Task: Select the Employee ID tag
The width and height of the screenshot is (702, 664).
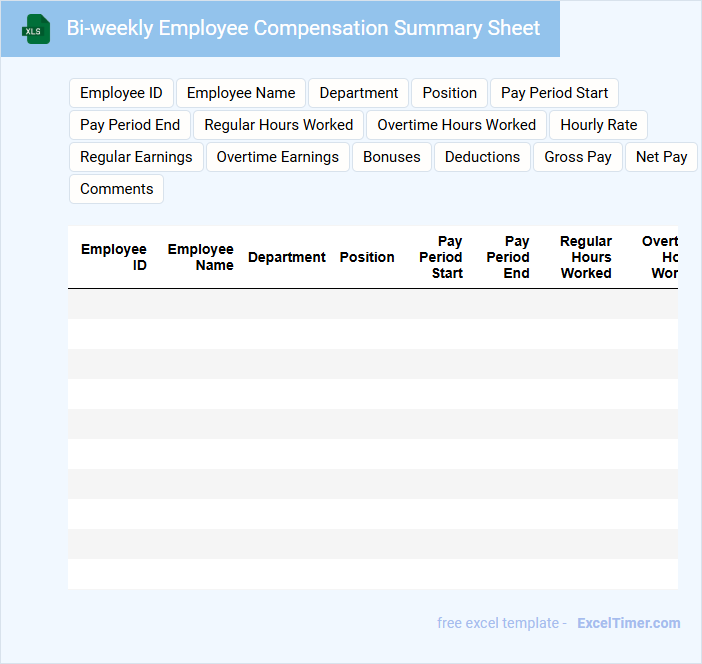Action: [121, 93]
